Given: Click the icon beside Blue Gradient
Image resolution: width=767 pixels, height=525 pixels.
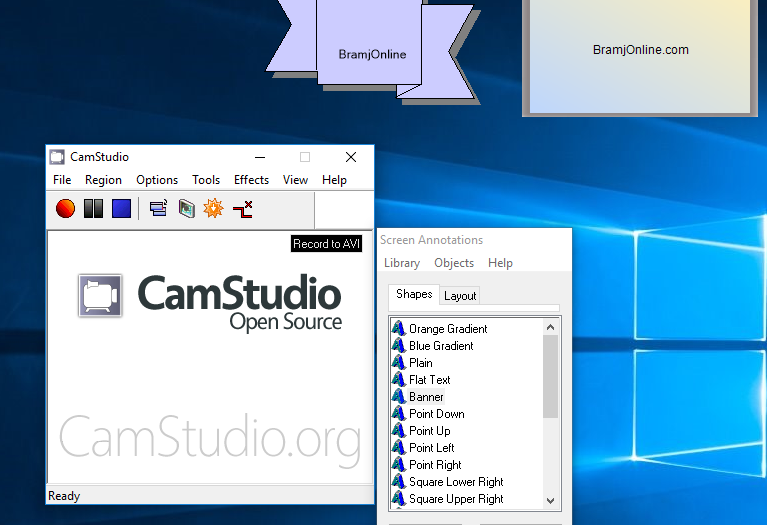Looking at the screenshot, I should (399, 345).
